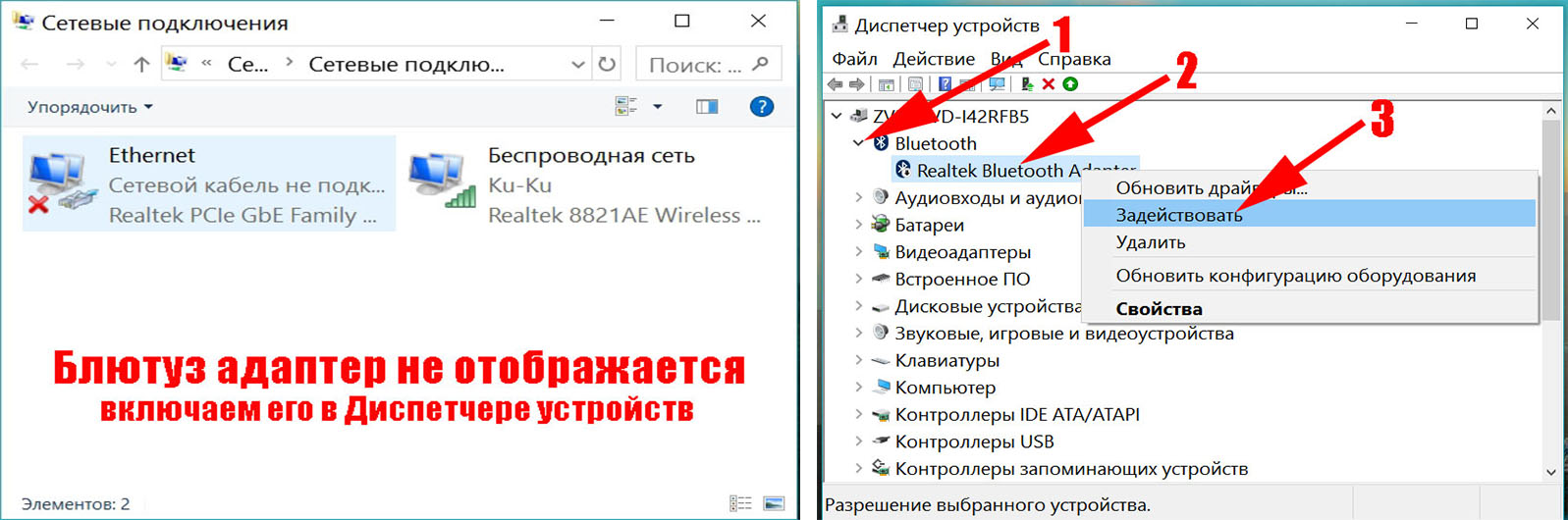Click Network Connections title bar icon
This screenshot has width=1568, height=520.
click(23, 22)
